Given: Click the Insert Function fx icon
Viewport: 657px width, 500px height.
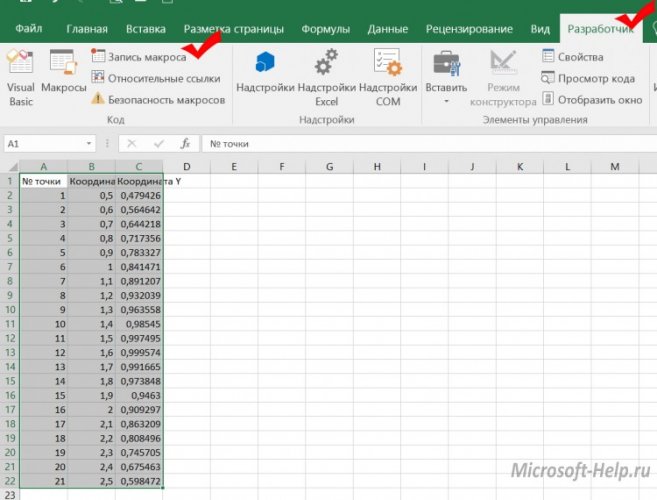Looking at the screenshot, I should pyautogui.click(x=185, y=144).
